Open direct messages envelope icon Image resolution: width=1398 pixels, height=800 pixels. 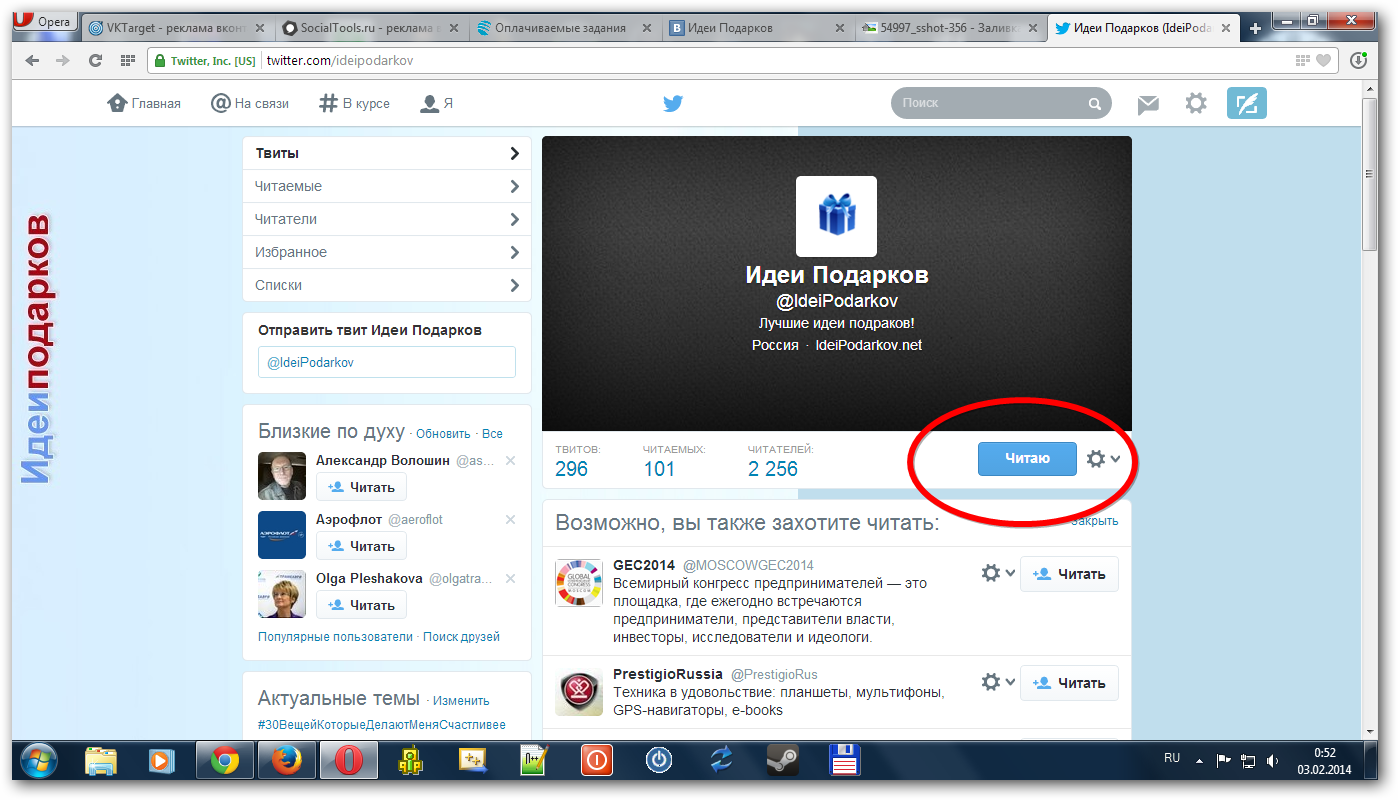pyautogui.click(x=1148, y=104)
